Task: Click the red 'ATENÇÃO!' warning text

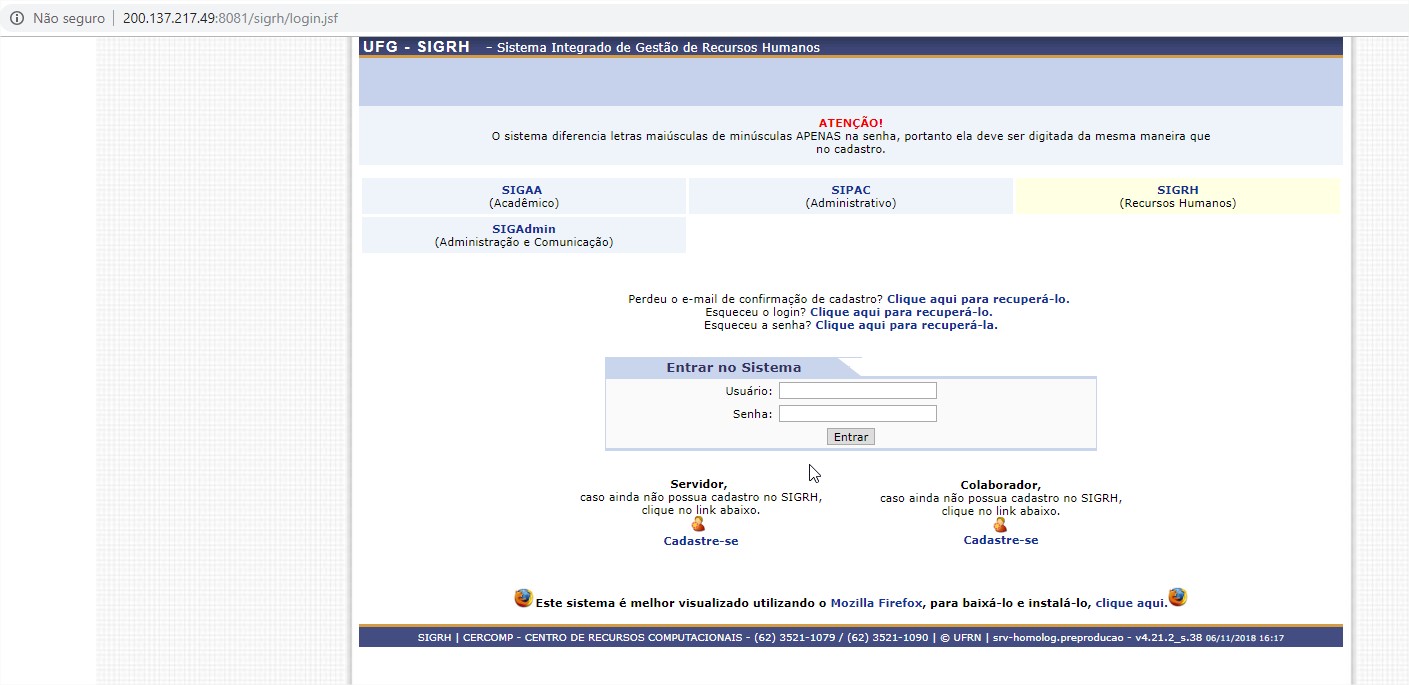Action: point(851,123)
